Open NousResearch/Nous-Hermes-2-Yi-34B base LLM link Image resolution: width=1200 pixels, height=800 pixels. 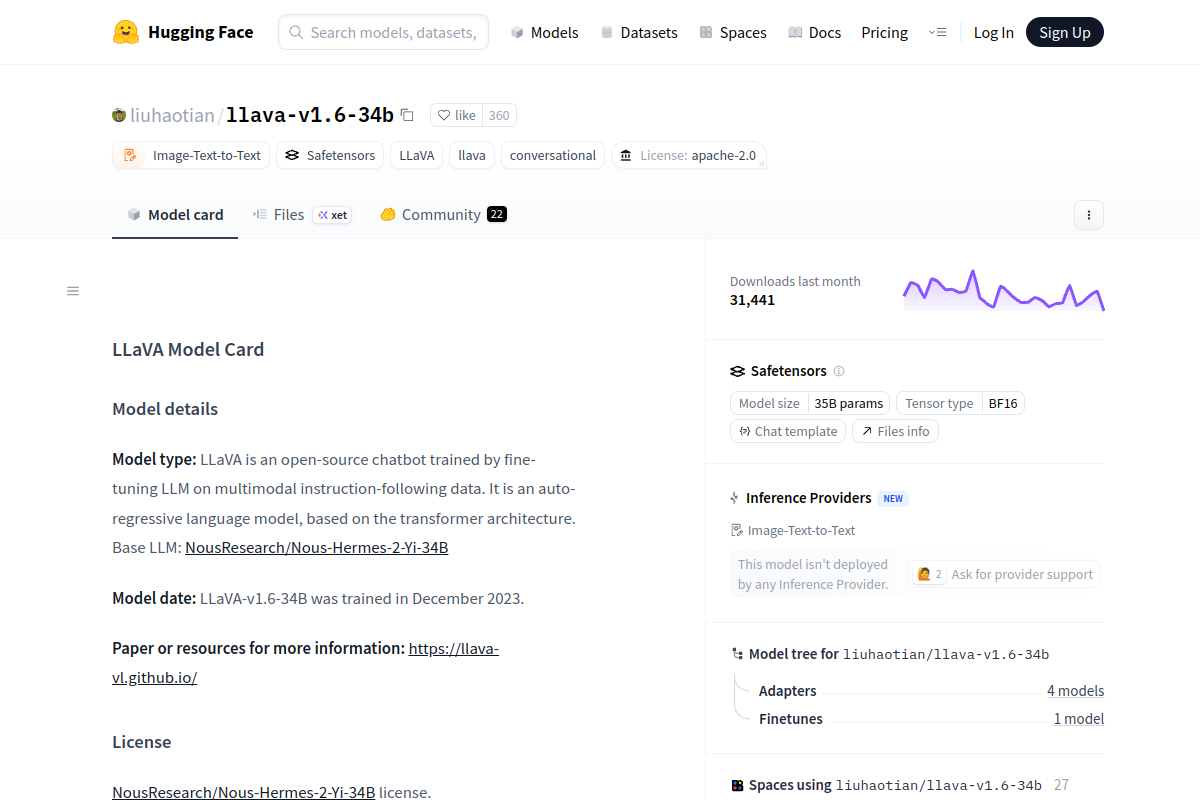coord(316,547)
